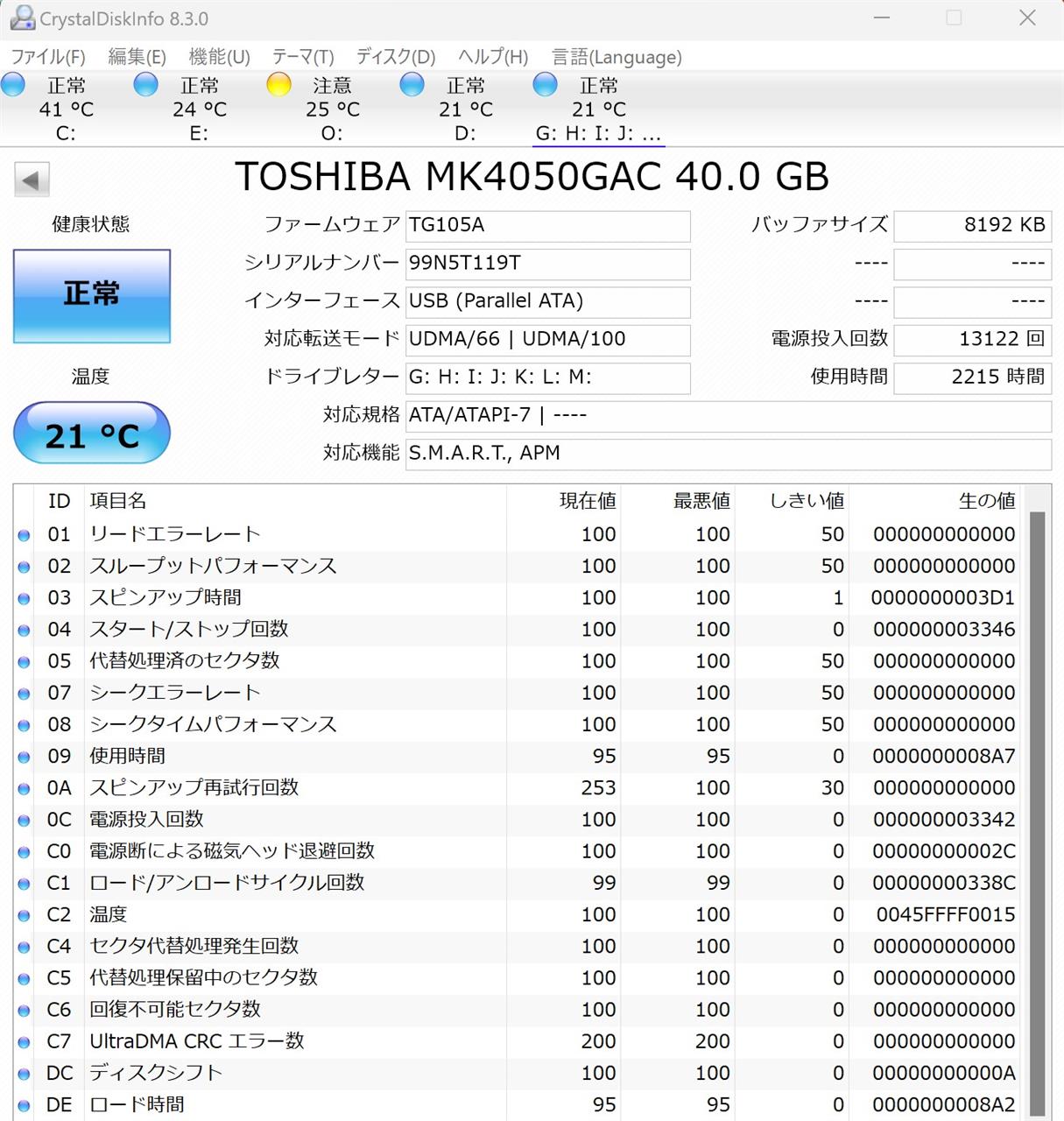Image resolution: width=1064 pixels, height=1121 pixels.
Task: Click raw value 0000000008A7
Action: pyautogui.click(x=944, y=757)
